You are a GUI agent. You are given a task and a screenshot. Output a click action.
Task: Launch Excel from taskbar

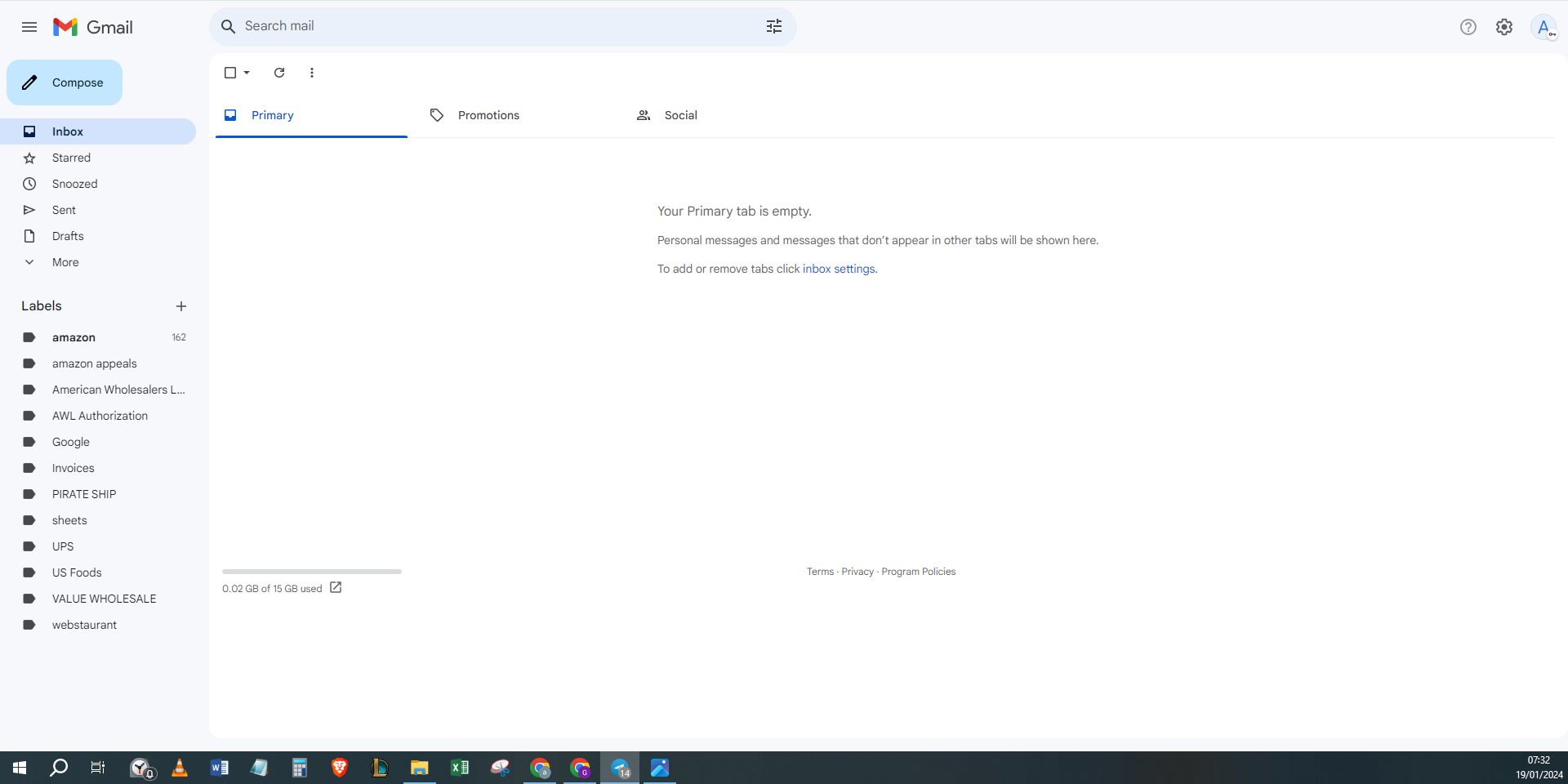(460, 768)
